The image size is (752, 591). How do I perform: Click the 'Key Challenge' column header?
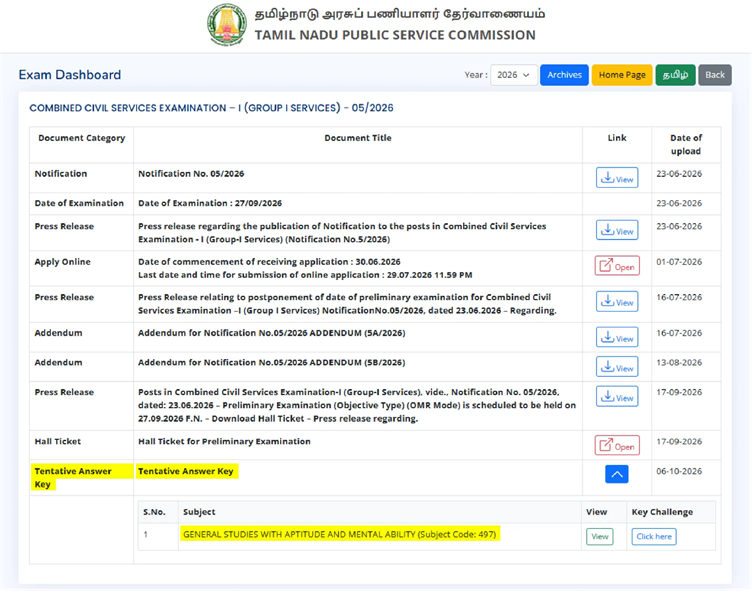[x=662, y=512]
